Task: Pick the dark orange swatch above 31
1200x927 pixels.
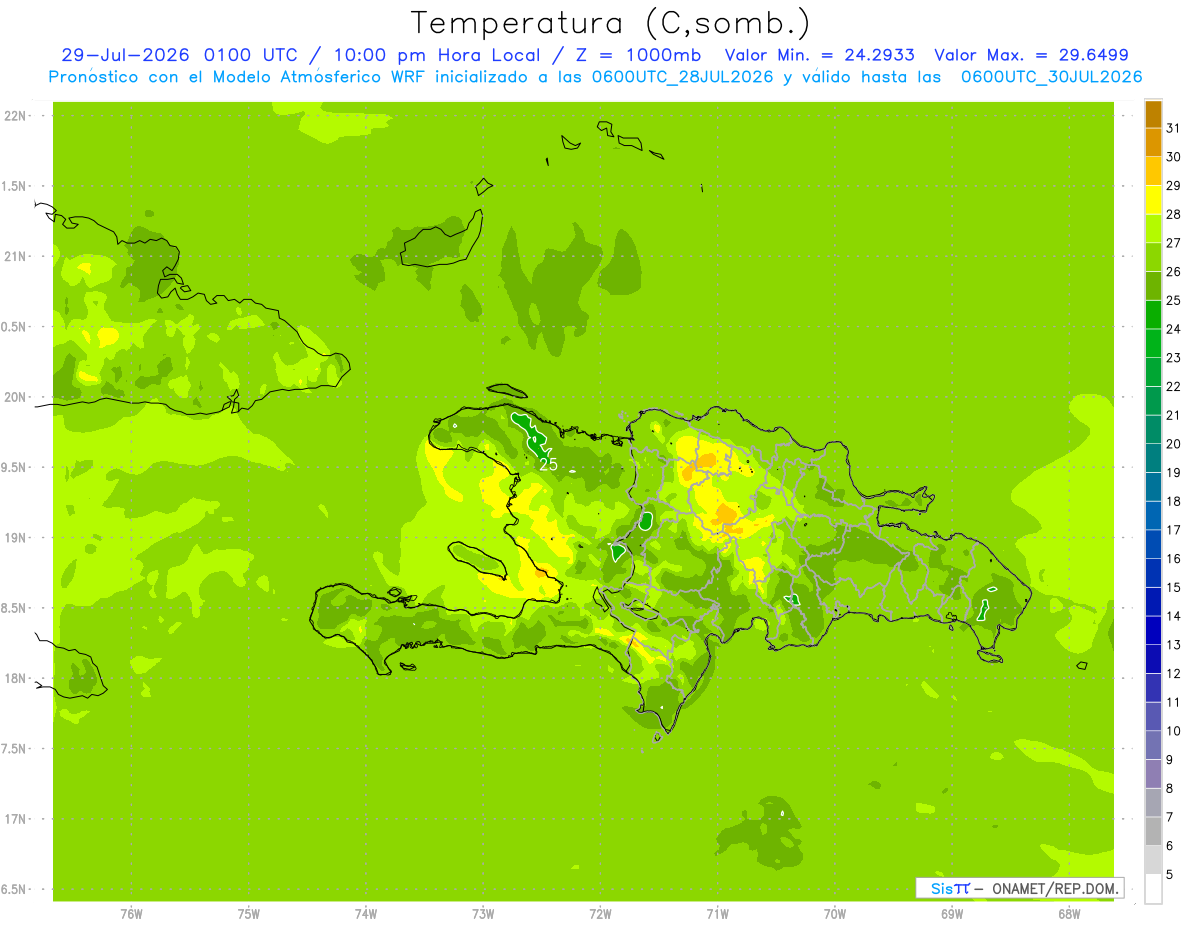Action: tap(1153, 114)
